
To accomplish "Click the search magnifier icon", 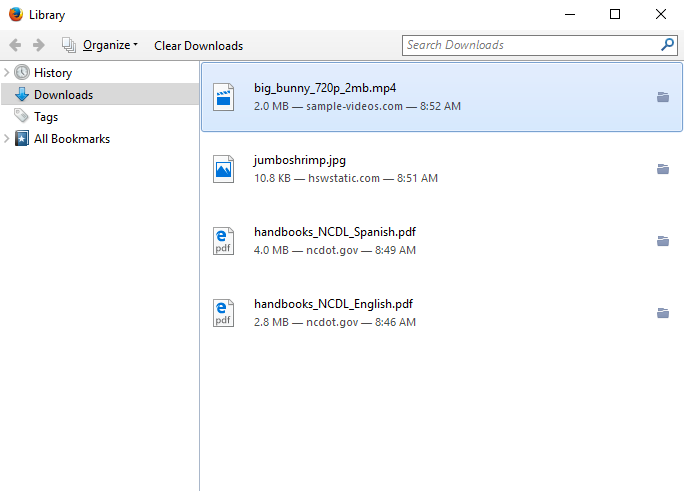I will click(x=667, y=45).
